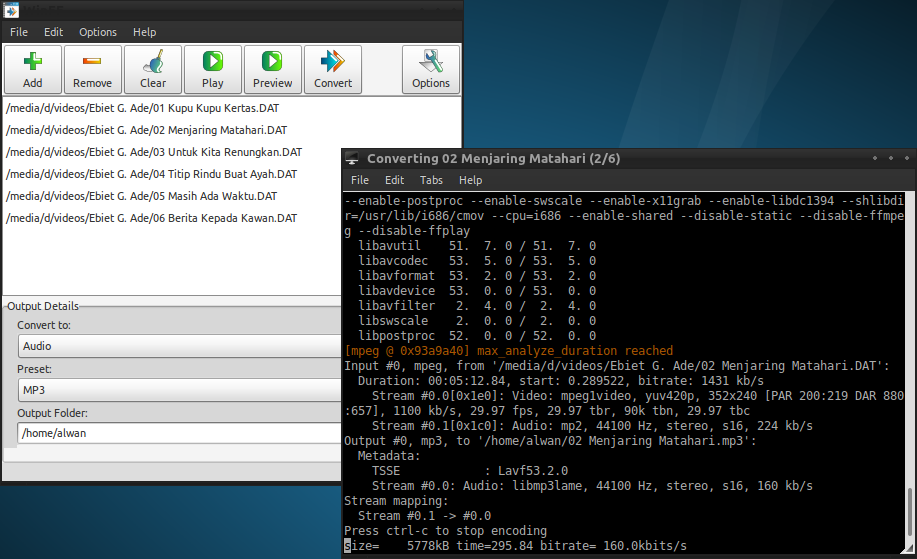Click the Output #0, mp3 line in terminal

(x=550, y=441)
